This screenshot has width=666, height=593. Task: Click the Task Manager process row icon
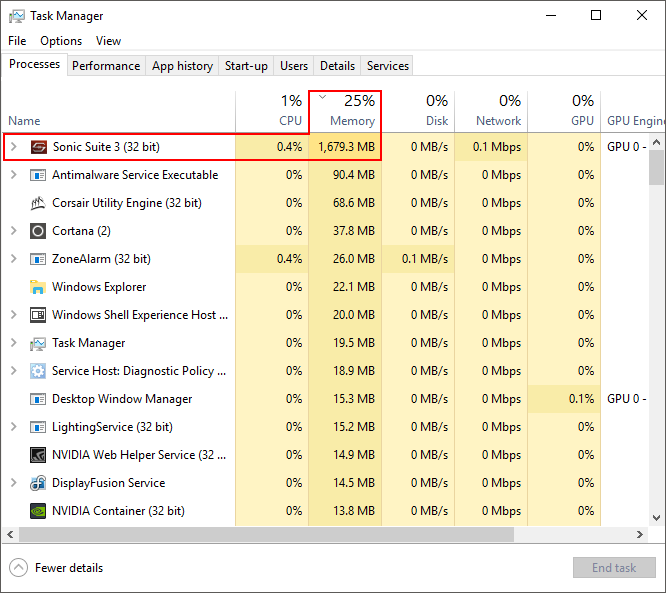[38, 343]
